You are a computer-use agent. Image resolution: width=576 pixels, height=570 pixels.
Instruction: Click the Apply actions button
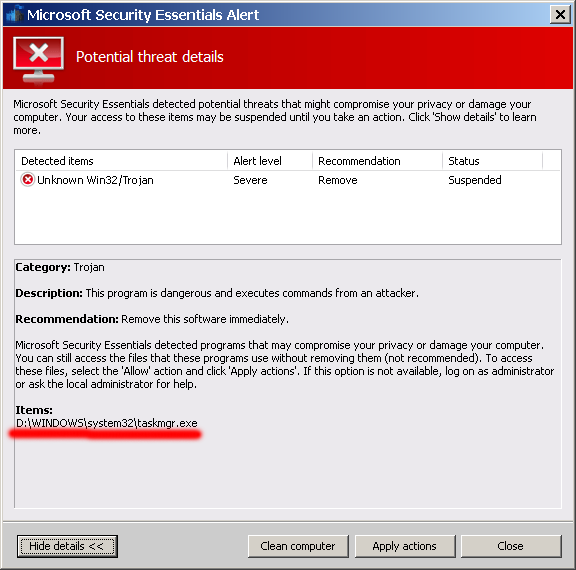405,546
